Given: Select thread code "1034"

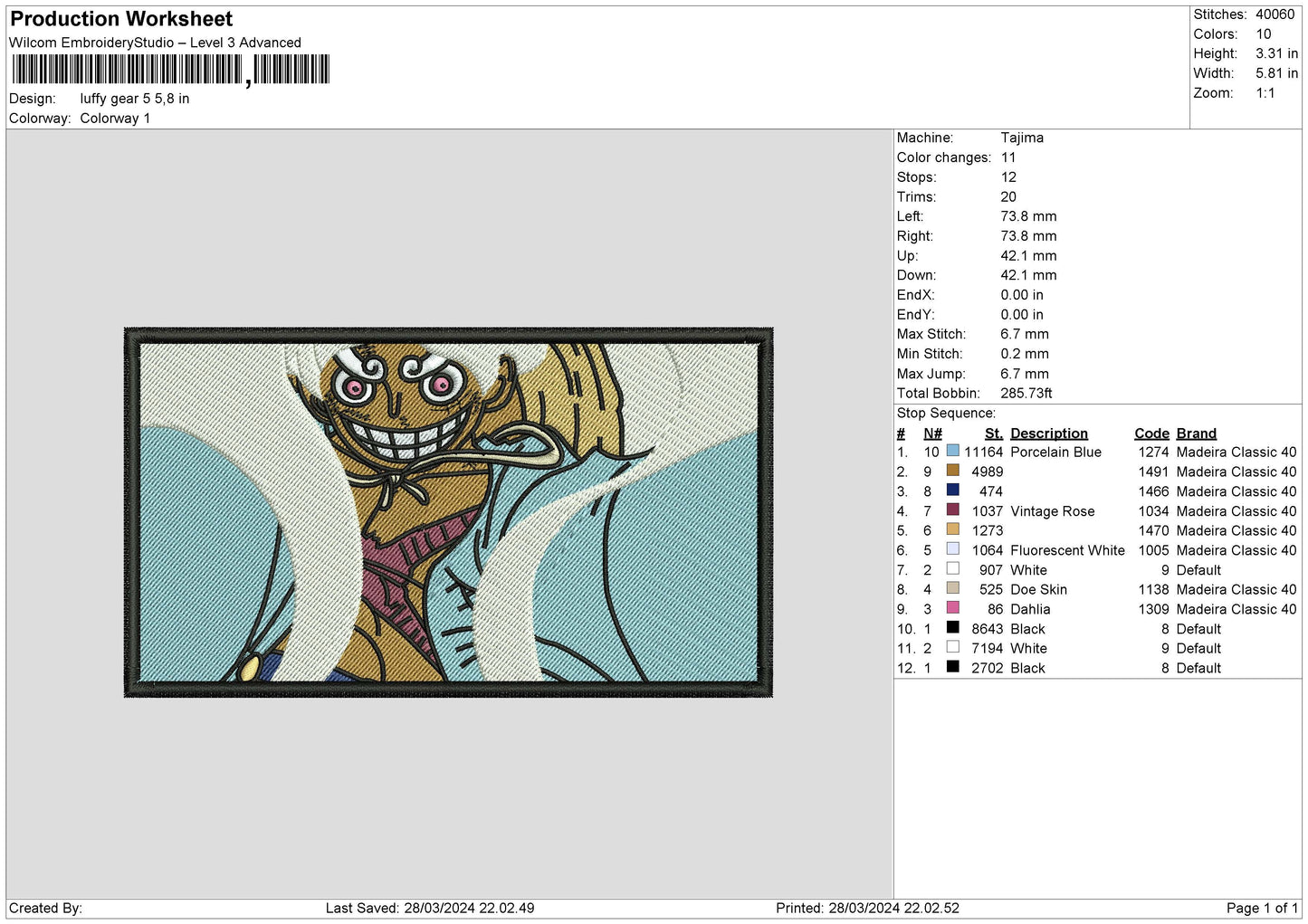Looking at the screenshot, I should [1154, 512].
